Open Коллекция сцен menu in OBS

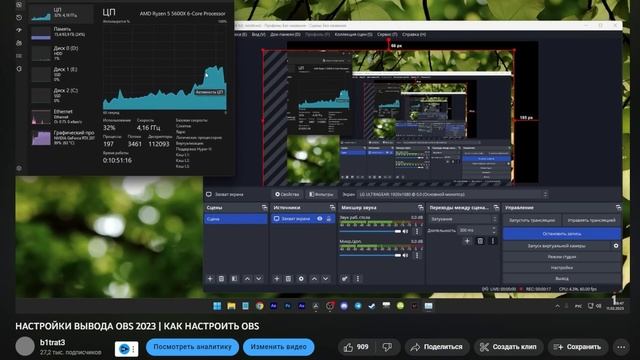pyautogui.click(x=353, y=35)
